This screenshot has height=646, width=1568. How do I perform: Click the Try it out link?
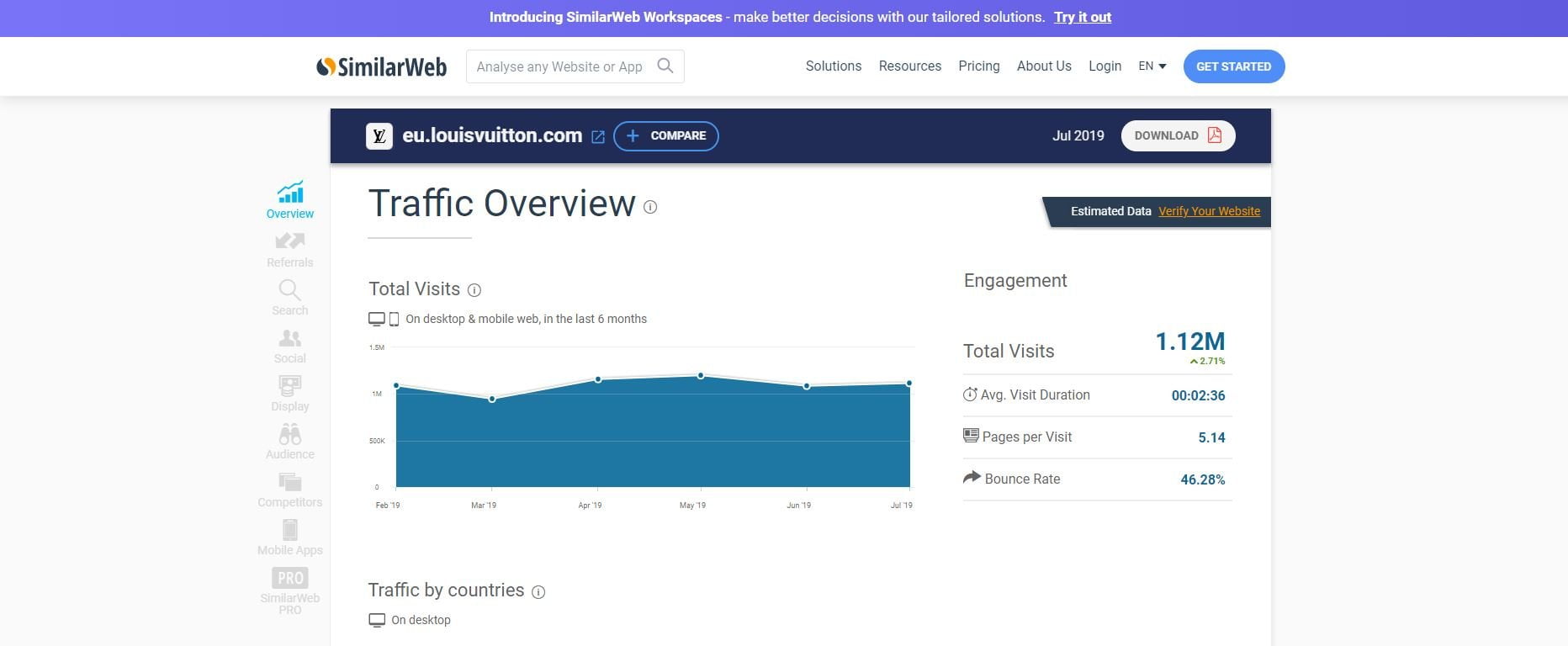coord(1083,17)
